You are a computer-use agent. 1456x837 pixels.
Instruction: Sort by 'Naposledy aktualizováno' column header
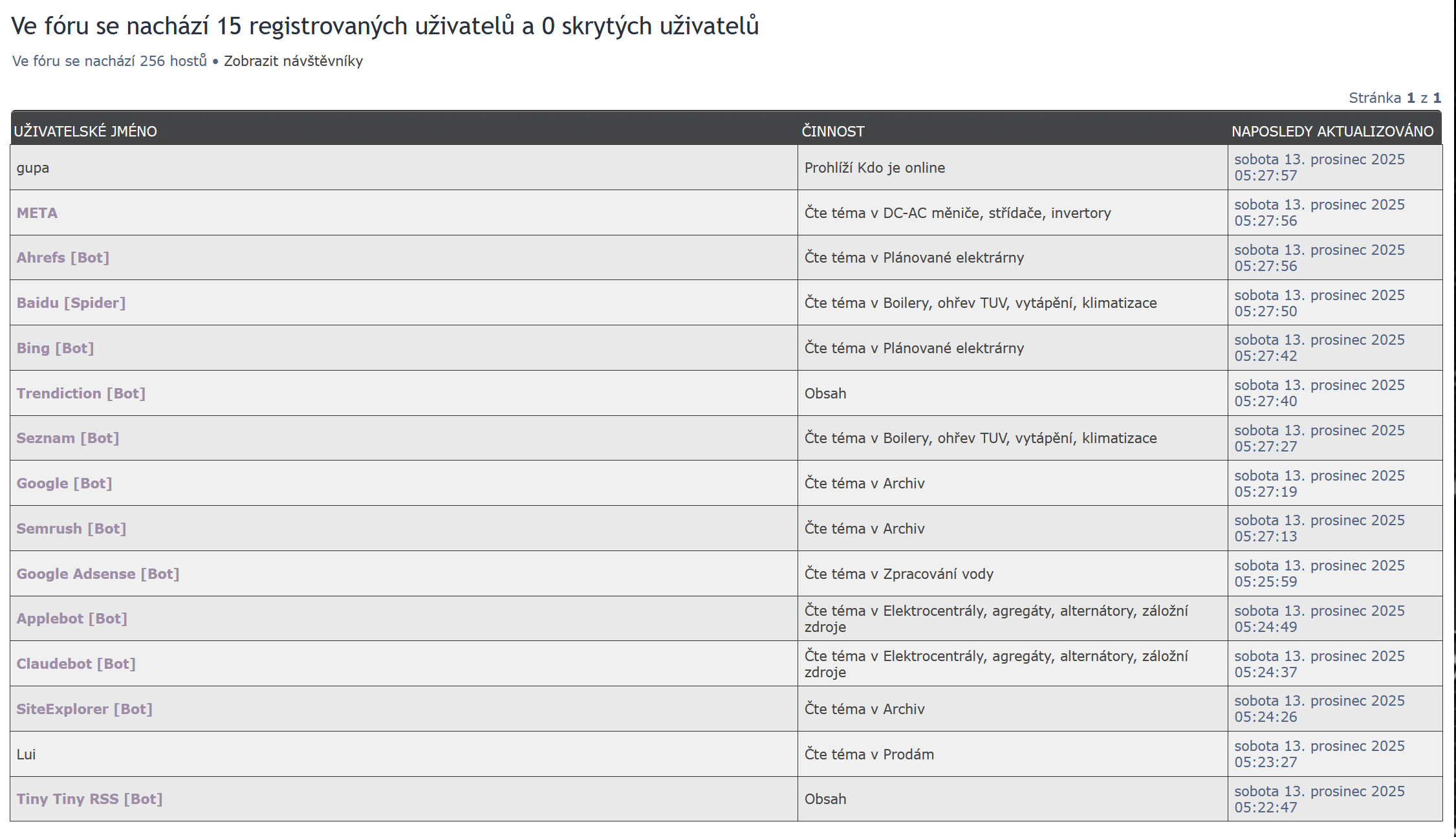coord(1332,131)
